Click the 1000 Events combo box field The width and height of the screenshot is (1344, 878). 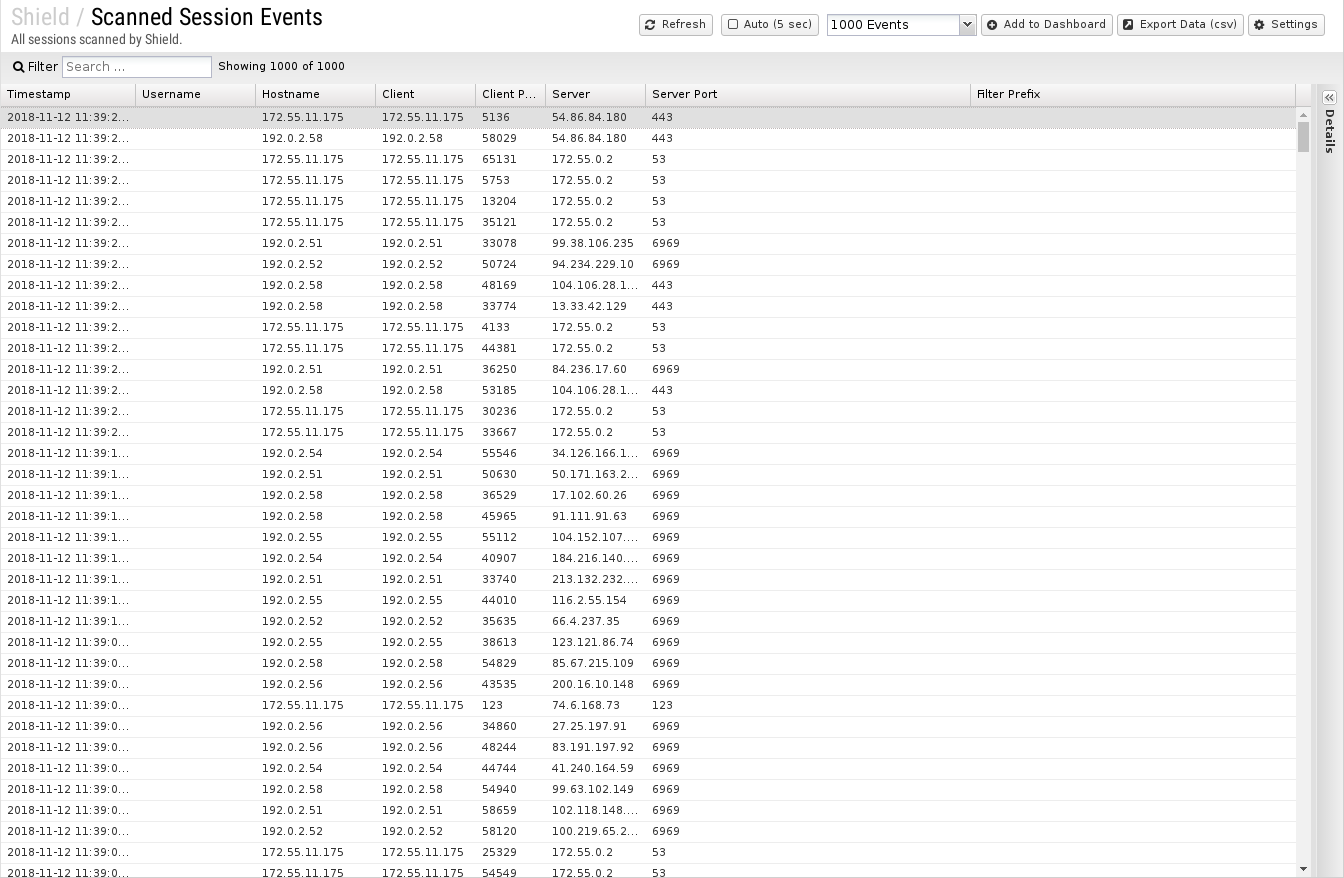click(893, 25)
